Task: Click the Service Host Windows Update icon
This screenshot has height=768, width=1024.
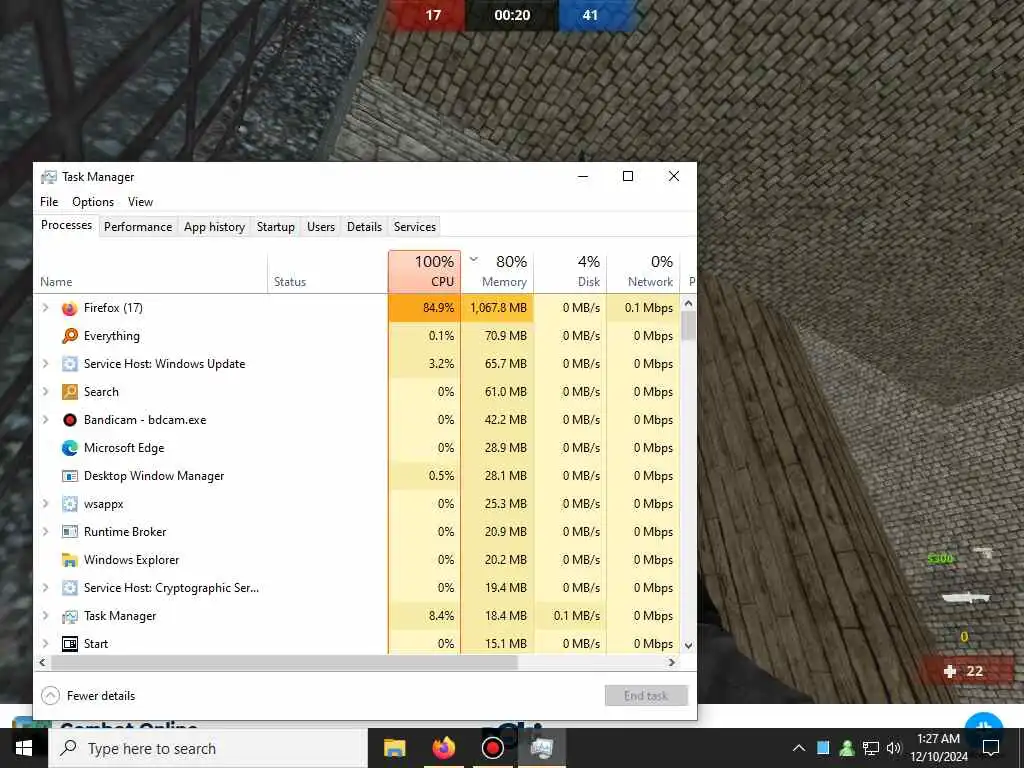Action: pyautogui.click(x=69, y=364)
